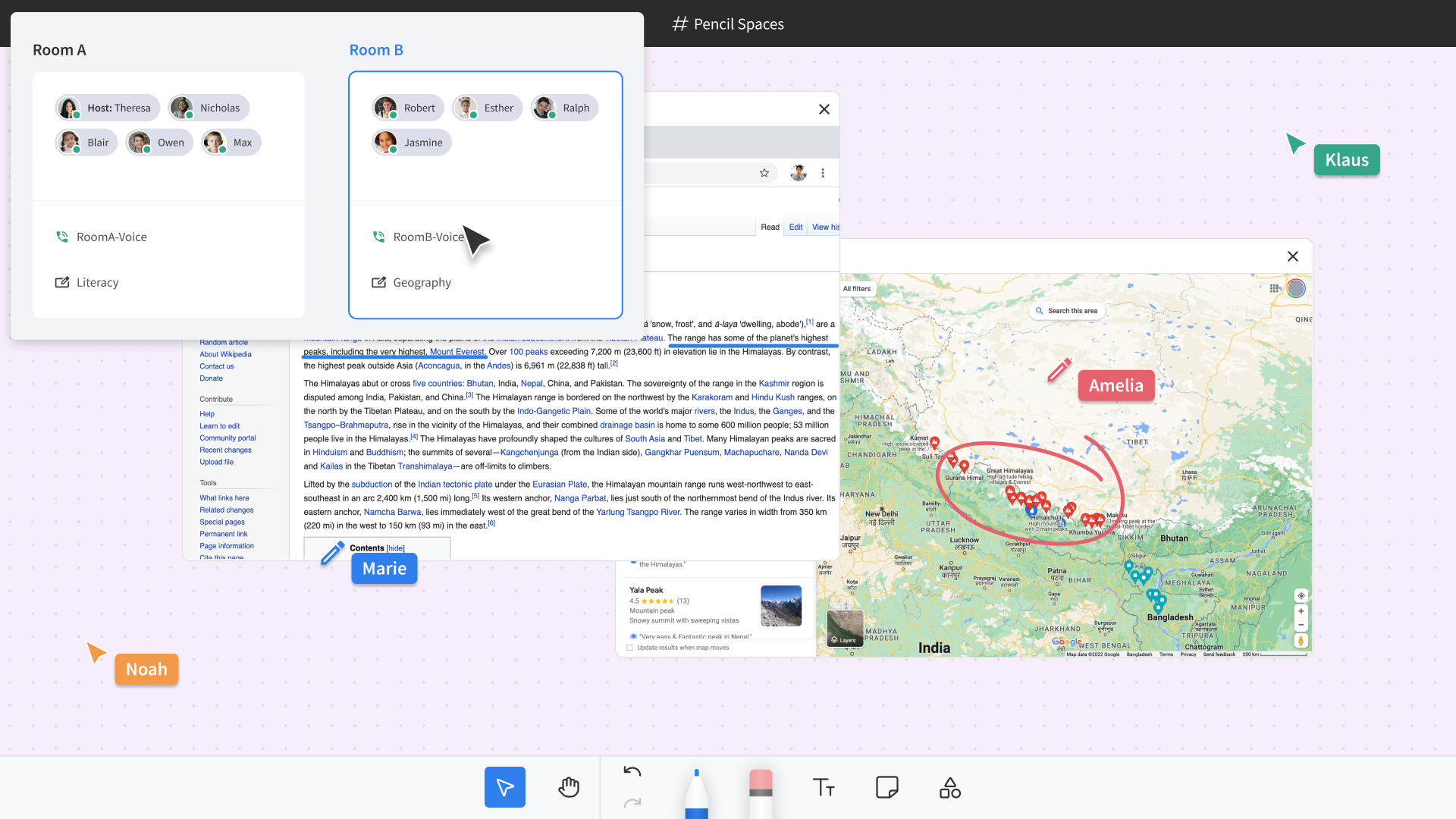
Task: Open the shapes tool
Action: pos(950,787)
